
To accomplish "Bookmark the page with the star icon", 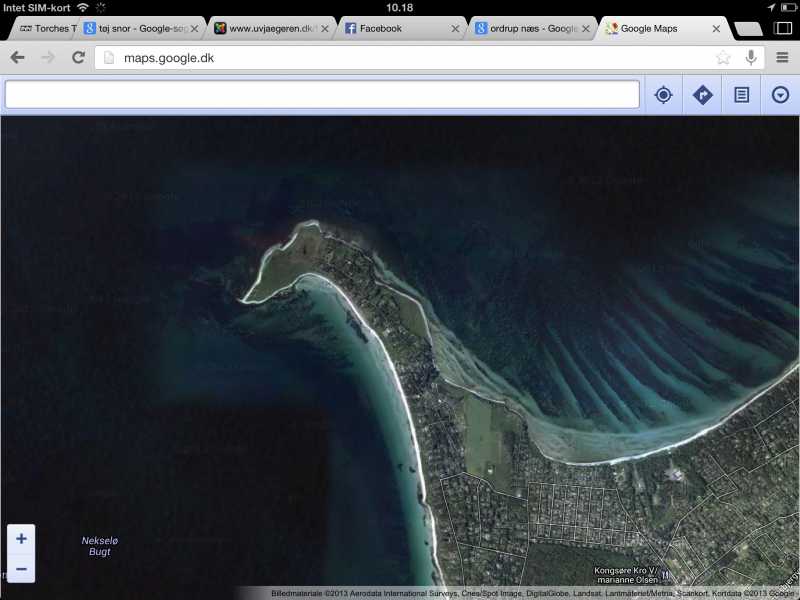I will point(723,58).
